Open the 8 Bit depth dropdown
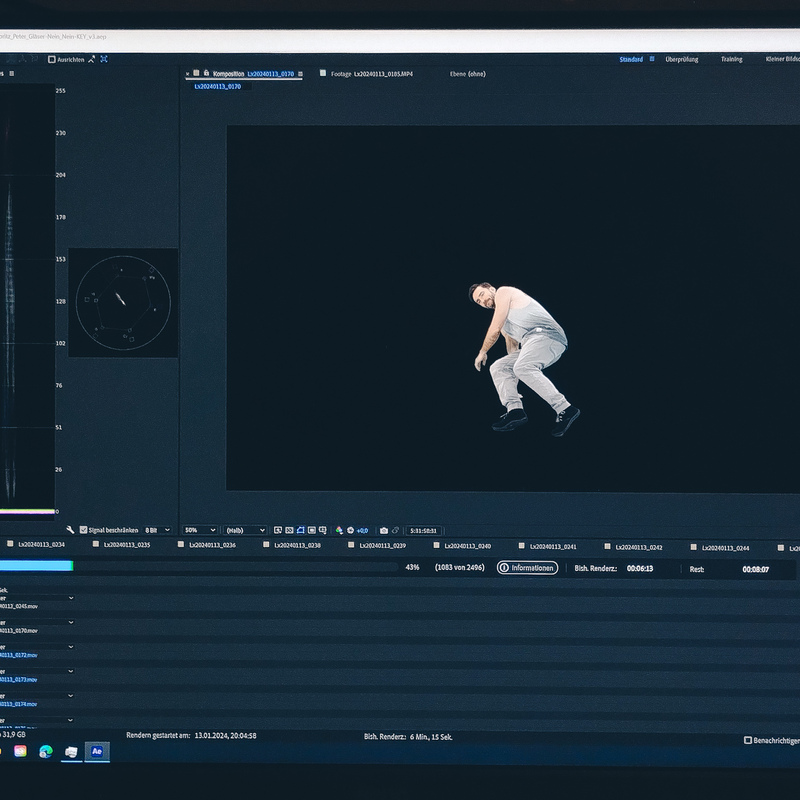The image size is (800, 800). pyautogui.click(x=157, y=530)
